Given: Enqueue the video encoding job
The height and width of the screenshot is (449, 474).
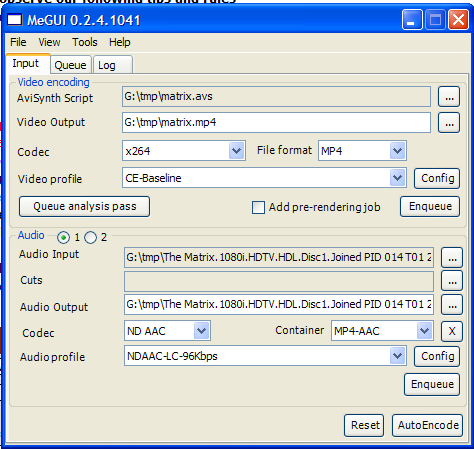Looking at the screenshot, I should tap(430, 206).
